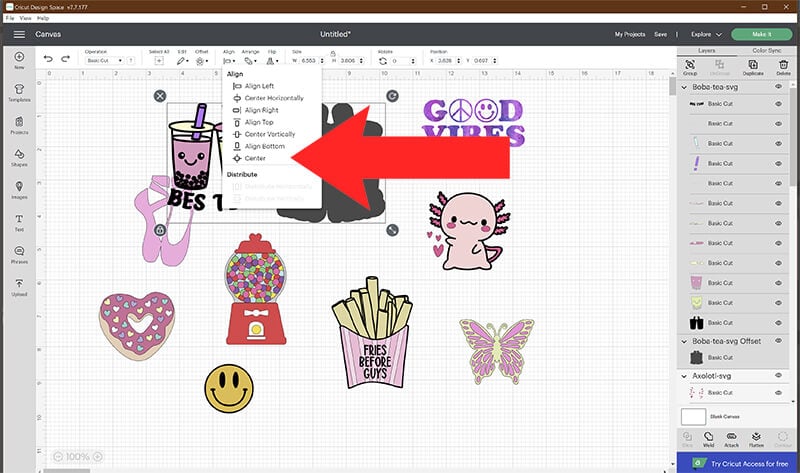The width and height of the screenshot is (800, 473).
Task: Open the Explore machine dropdown
Action: (x=706, y=34)
